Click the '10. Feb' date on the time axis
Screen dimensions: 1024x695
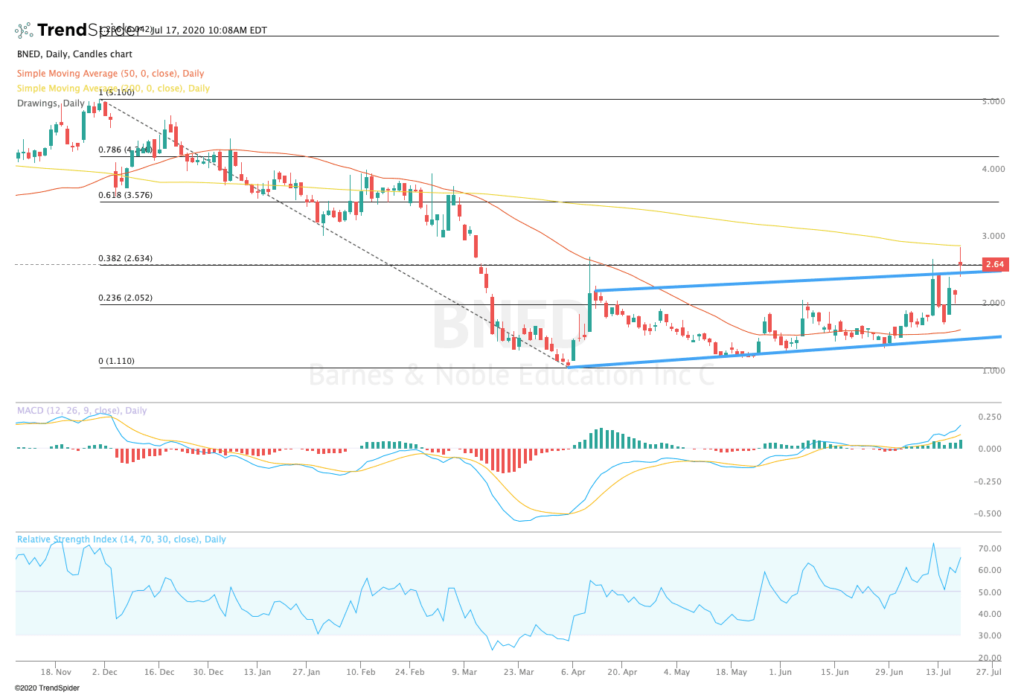click(x=360, y=671)
